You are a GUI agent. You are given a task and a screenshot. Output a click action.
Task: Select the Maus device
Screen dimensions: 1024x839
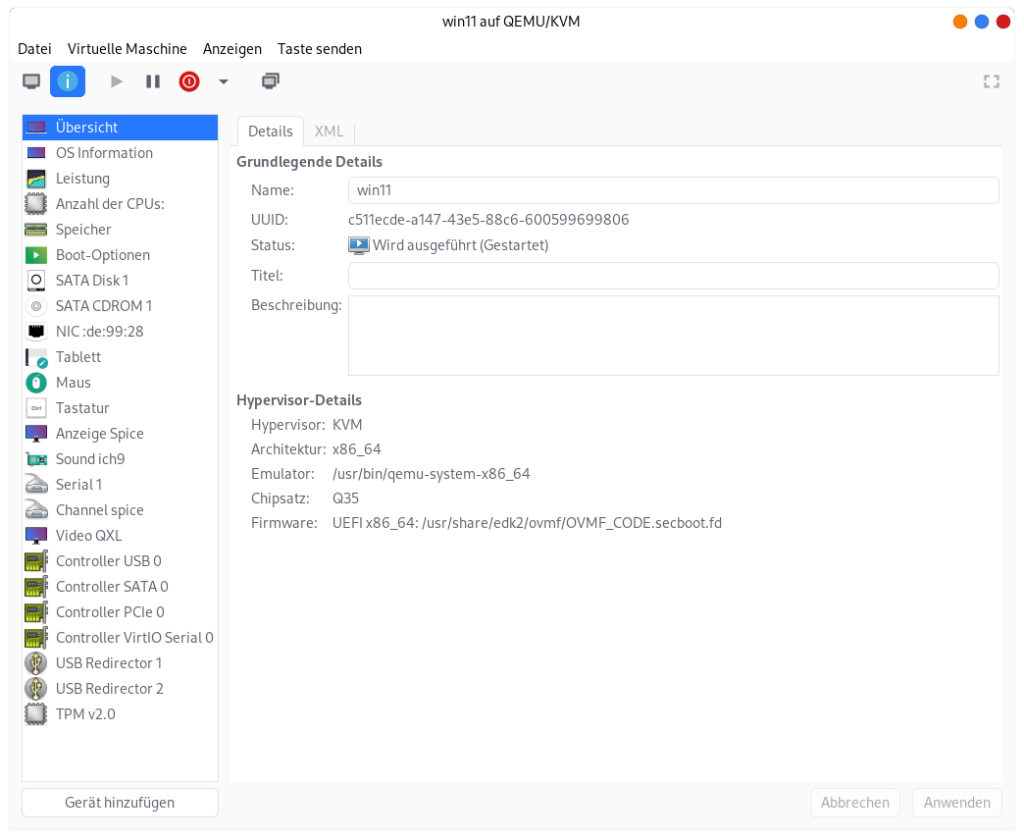[x=120, y=382]
